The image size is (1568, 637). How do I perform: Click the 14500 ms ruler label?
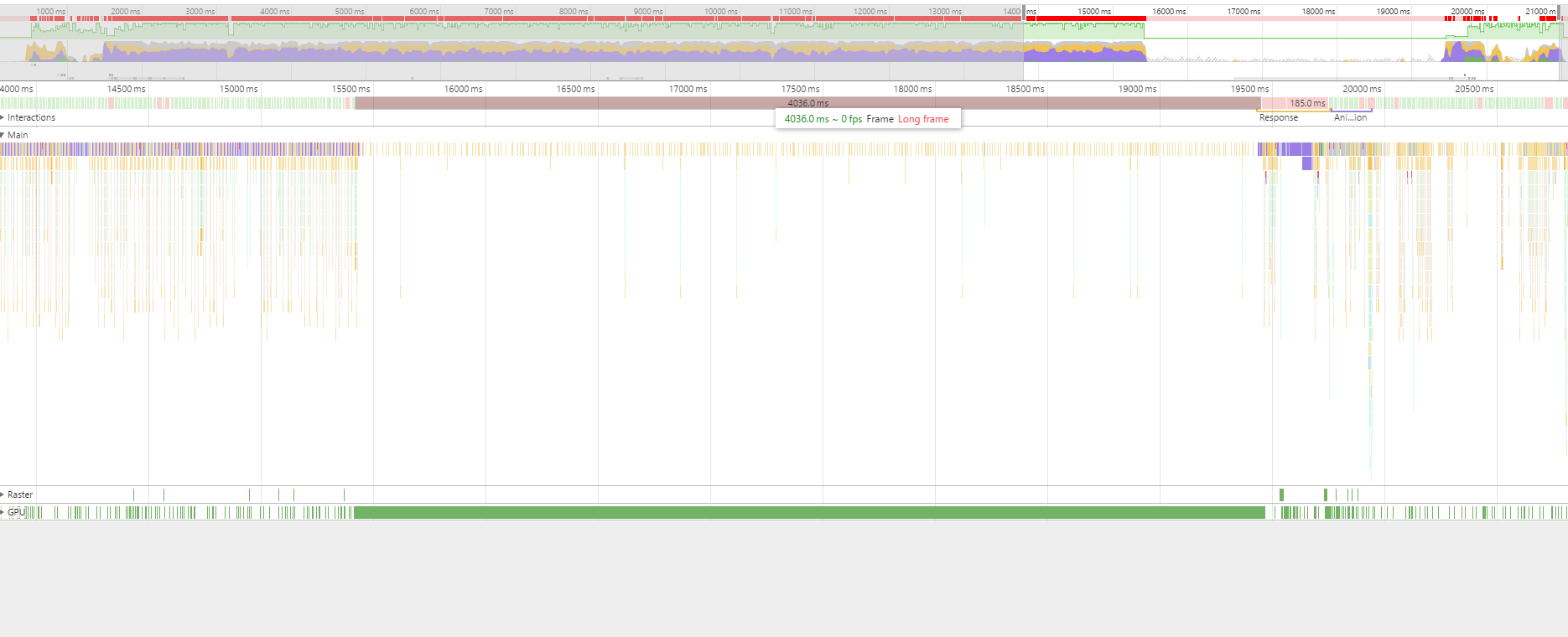pos(127,89)
